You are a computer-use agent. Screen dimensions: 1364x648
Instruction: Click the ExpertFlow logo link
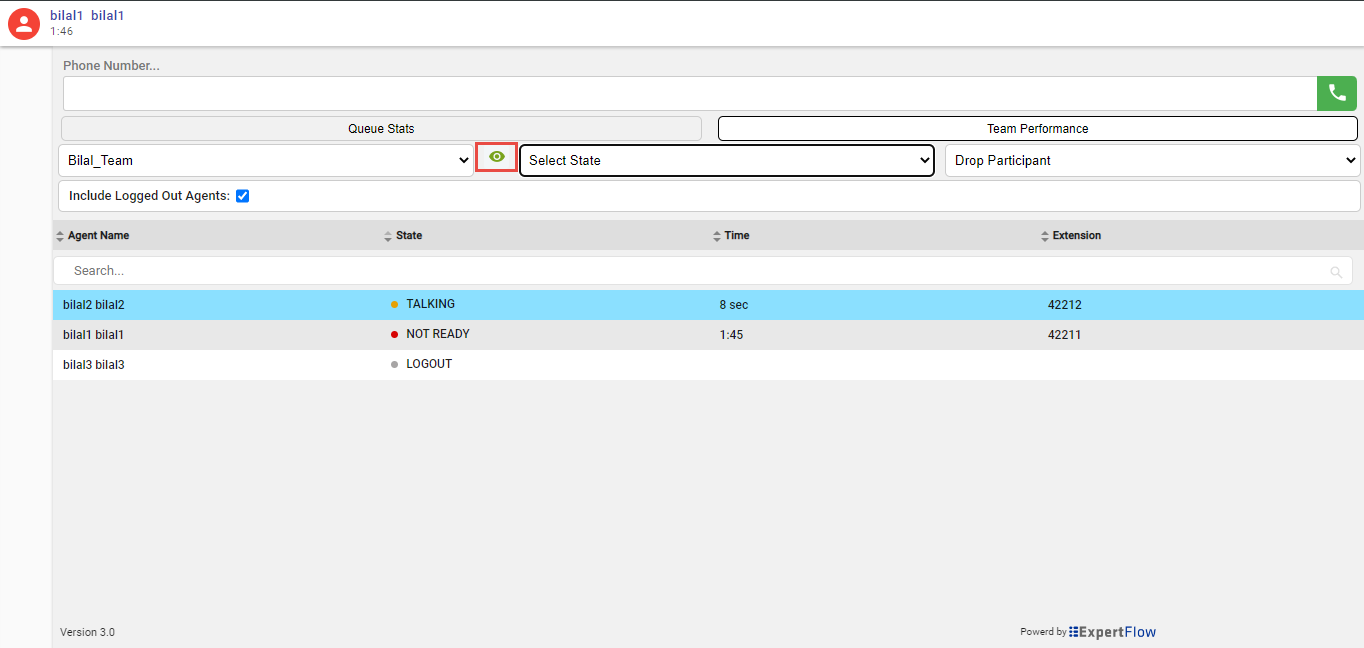click(1112, 632)
